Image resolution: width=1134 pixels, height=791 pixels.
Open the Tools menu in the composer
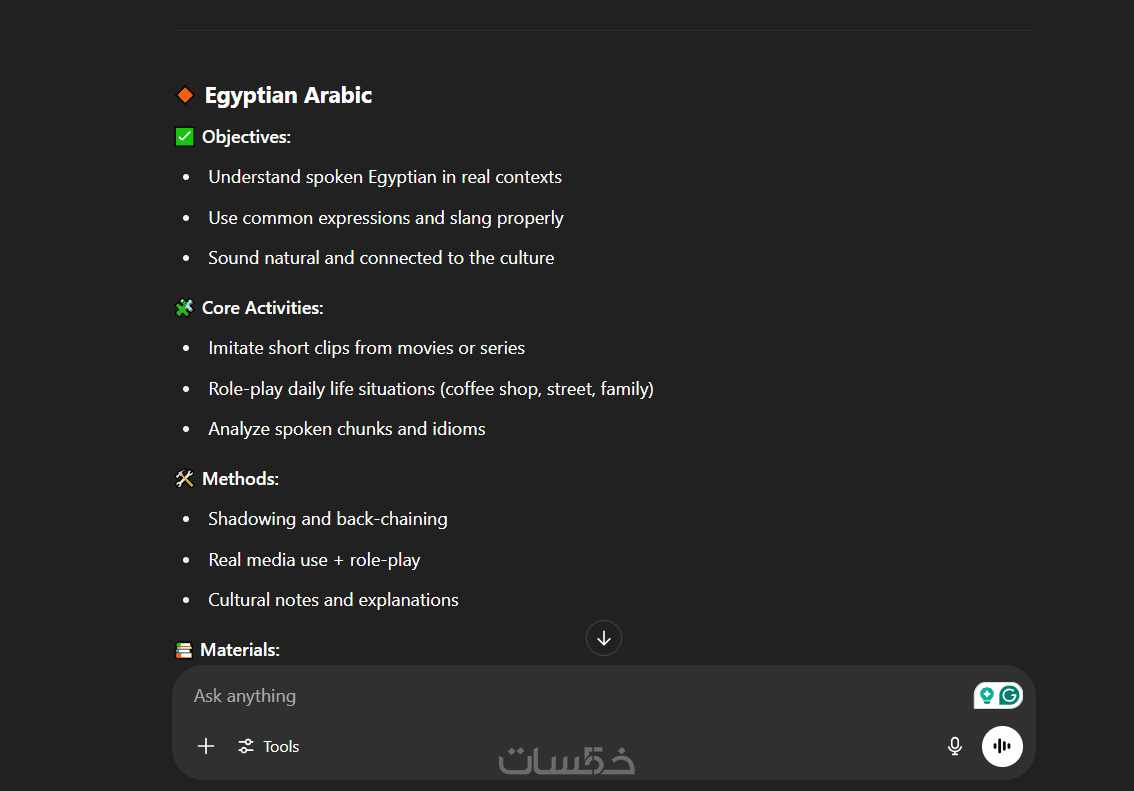(269, 746)
